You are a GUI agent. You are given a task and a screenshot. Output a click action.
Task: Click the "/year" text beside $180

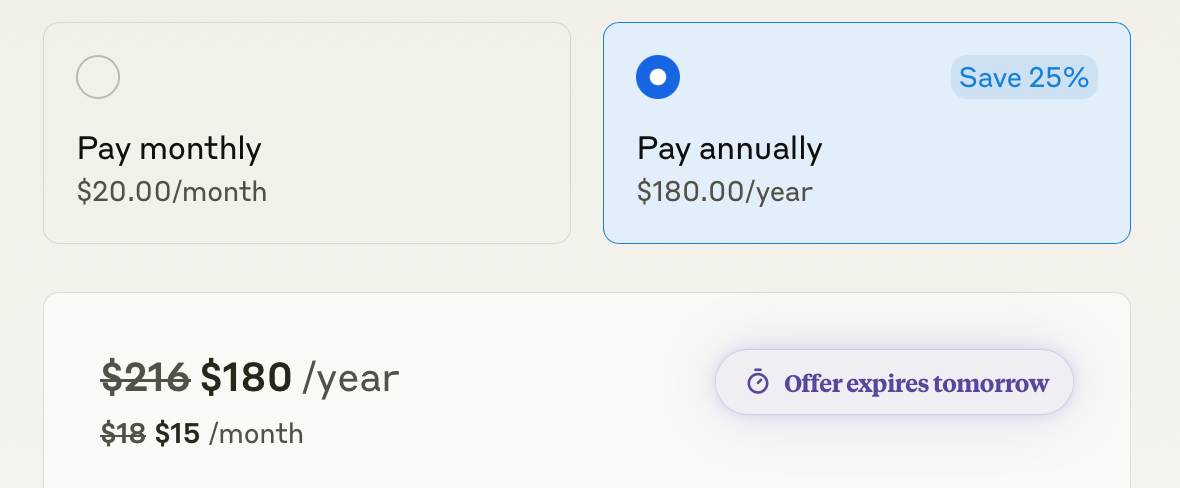[x=351, y=378]
